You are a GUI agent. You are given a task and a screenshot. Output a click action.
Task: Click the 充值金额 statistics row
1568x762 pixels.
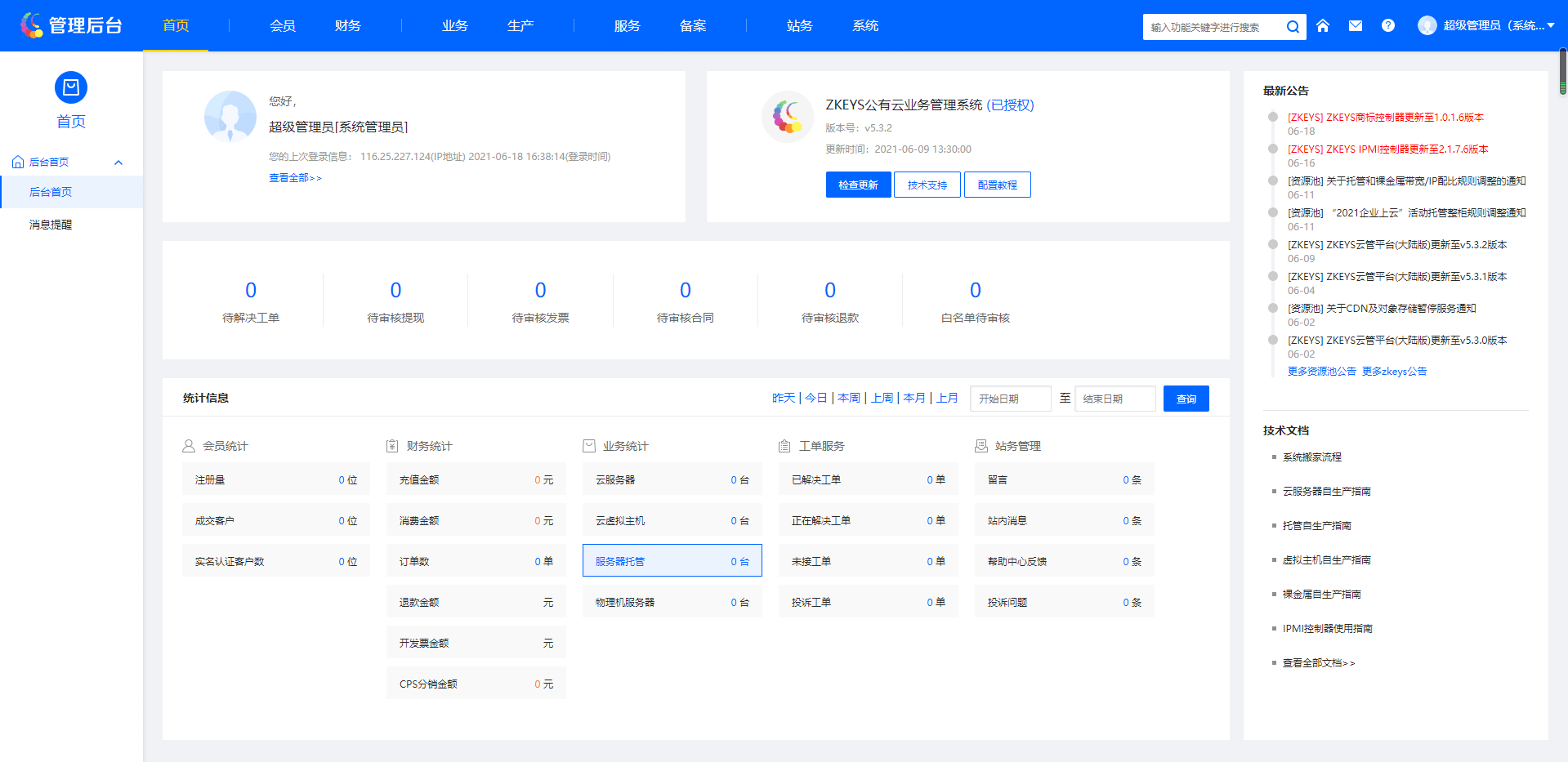pos(476,479)
